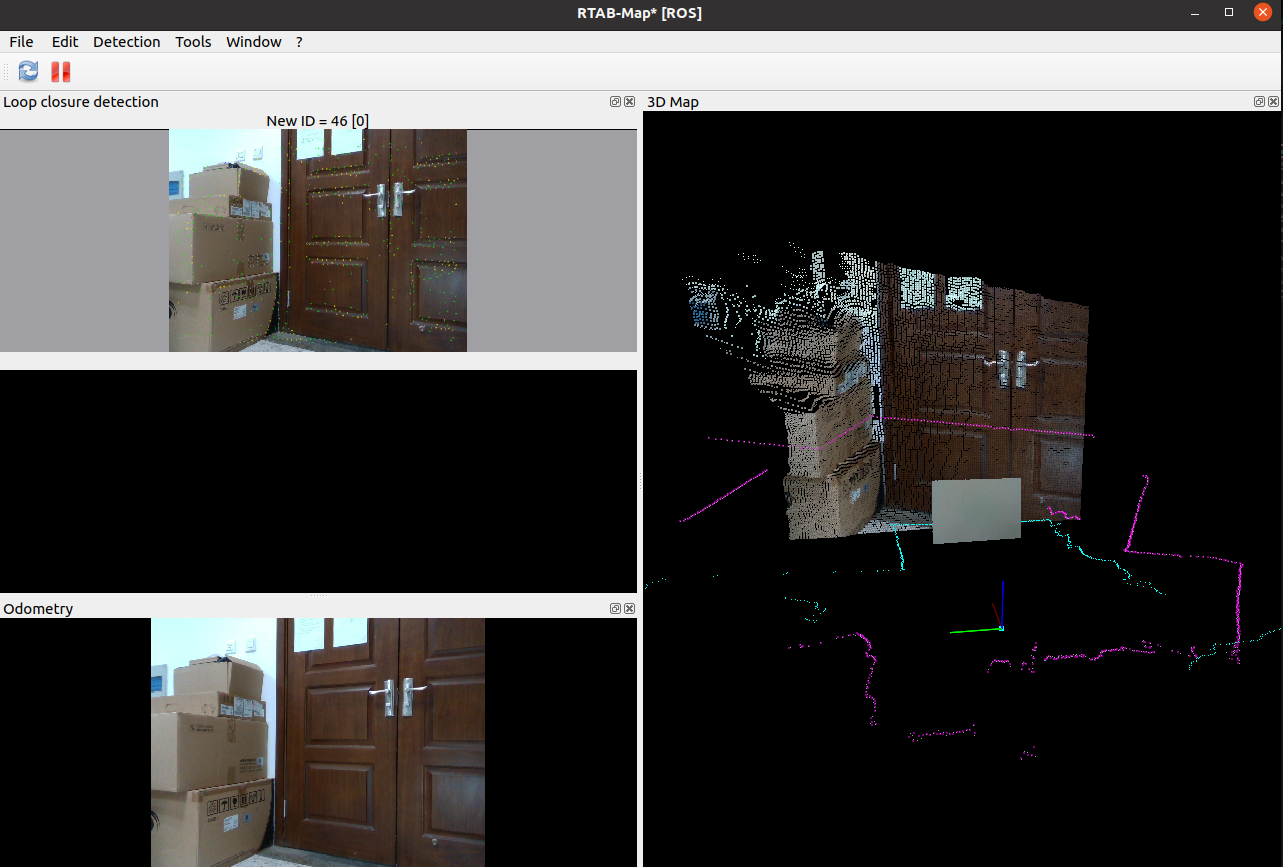Click the Odometry camera image
The width and height of the screenshot is (1283, 867).
click(317, 741)
